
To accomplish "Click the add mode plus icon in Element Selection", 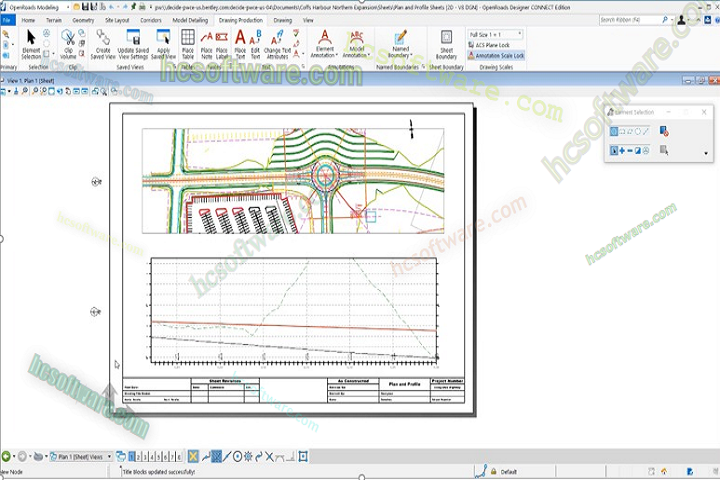I will pyautogui.click(x=622, y=150).
